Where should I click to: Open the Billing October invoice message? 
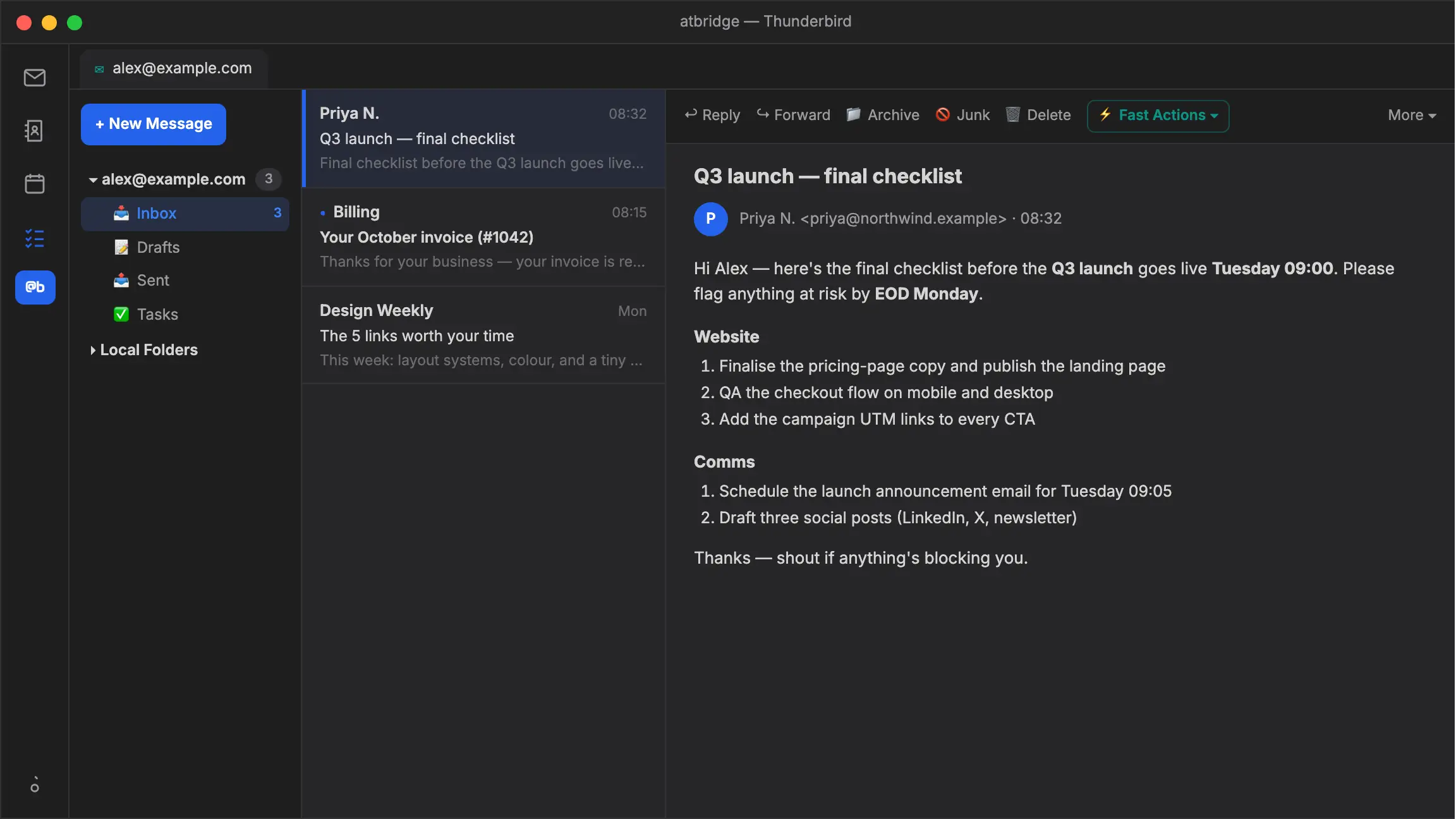(484, 237)
